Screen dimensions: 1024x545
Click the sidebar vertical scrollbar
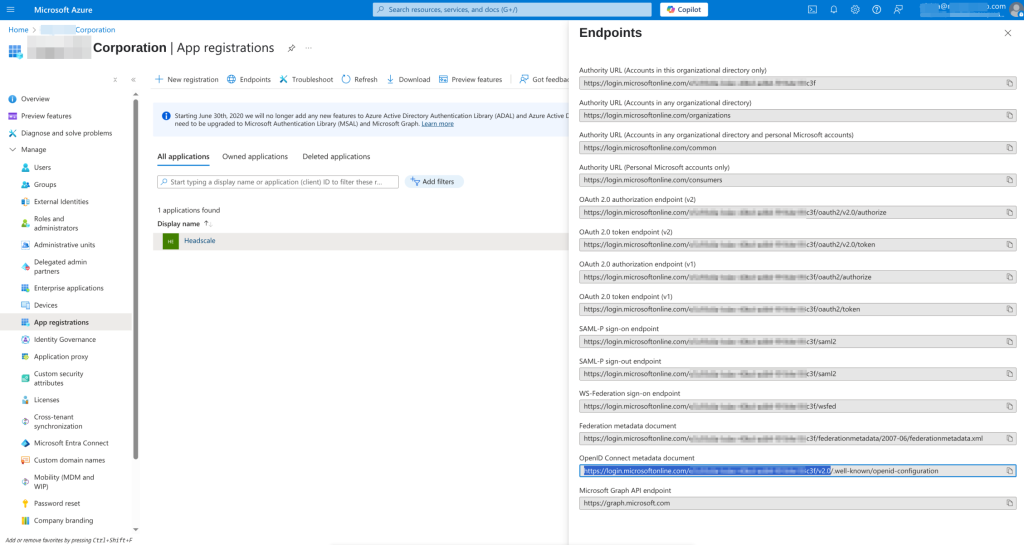tap(136, 279)
